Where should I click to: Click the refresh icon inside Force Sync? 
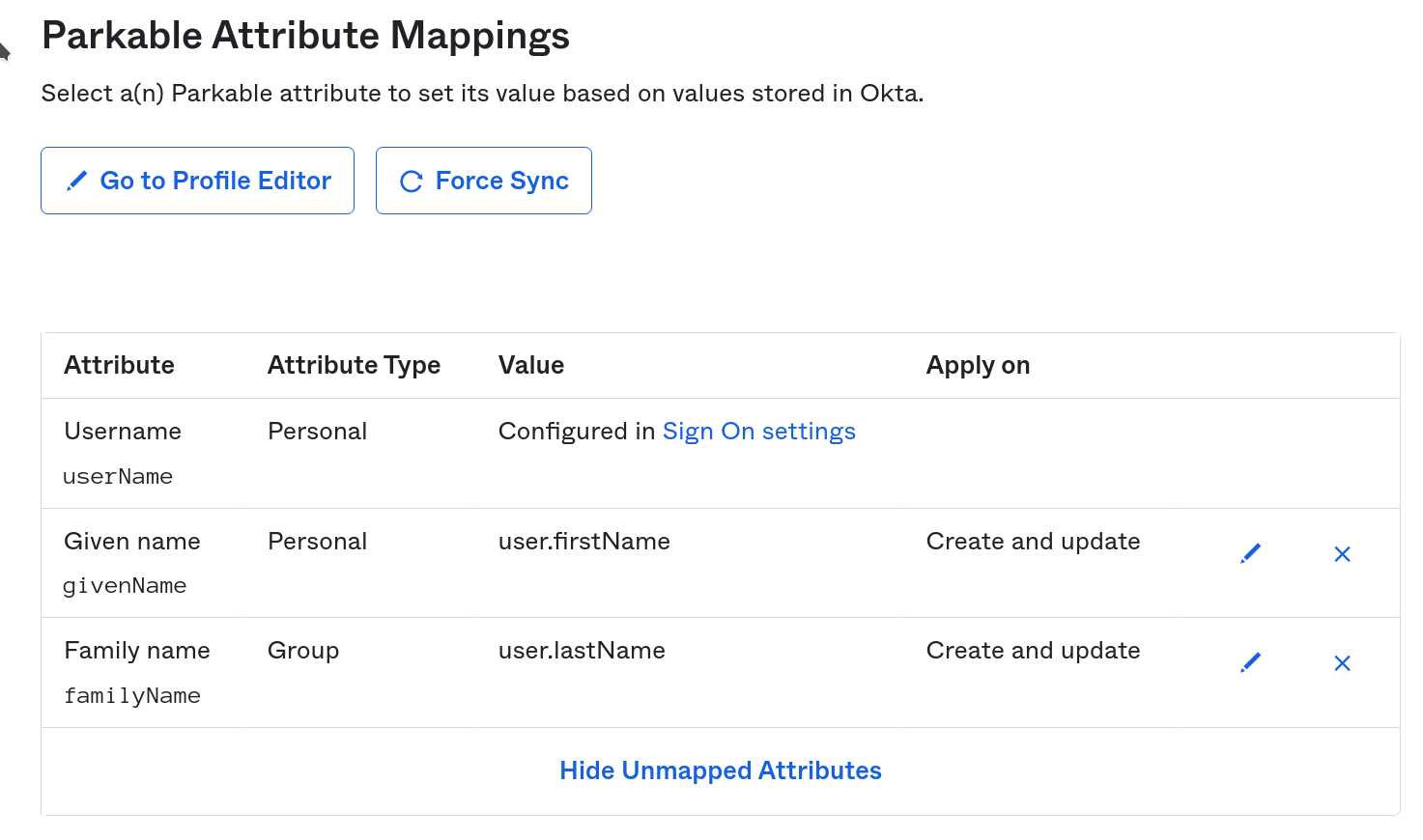[410, 180]
